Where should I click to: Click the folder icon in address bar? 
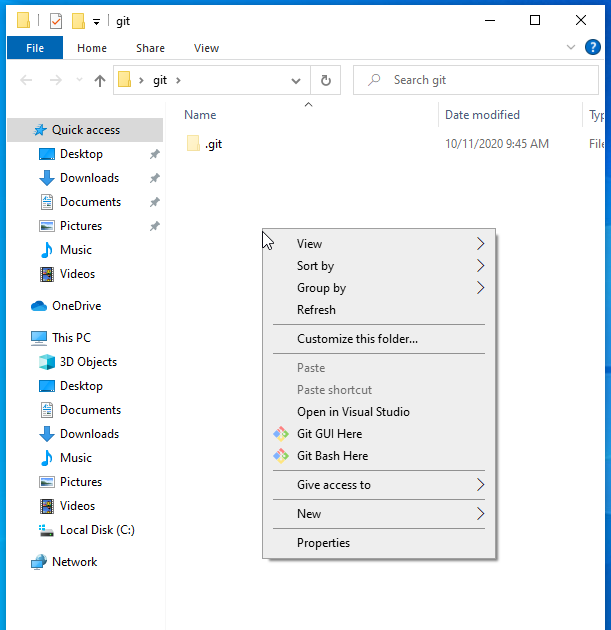point(125,80)
